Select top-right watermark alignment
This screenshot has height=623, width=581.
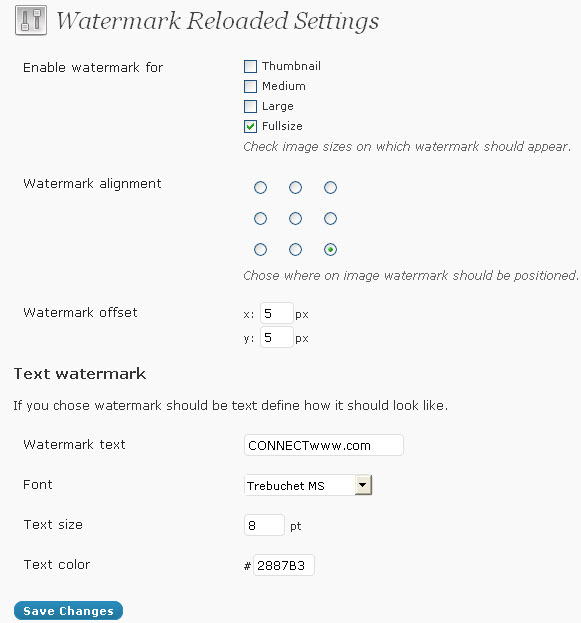pyautogui.click(x=330, y=188)
